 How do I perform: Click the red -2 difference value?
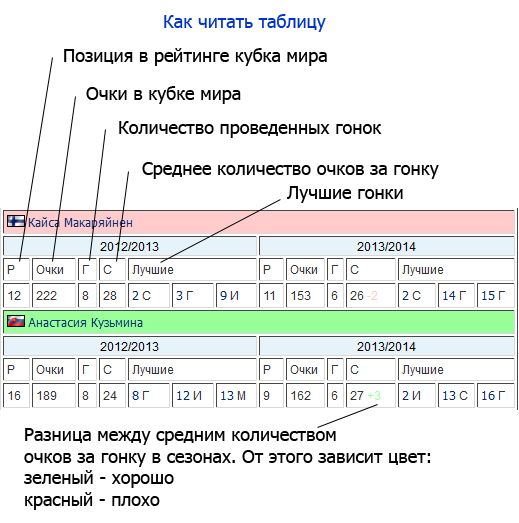372,296
